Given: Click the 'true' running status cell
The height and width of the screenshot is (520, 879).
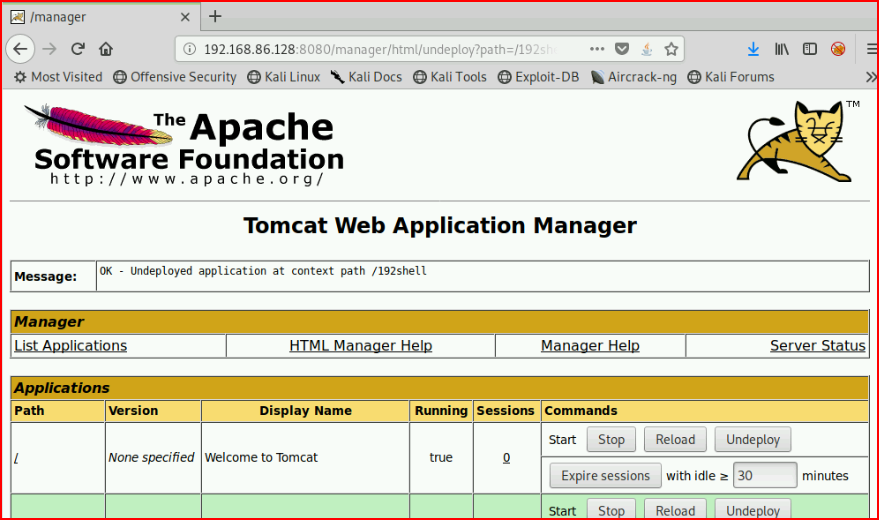Looking at the screenshot, I should [441, 458].
